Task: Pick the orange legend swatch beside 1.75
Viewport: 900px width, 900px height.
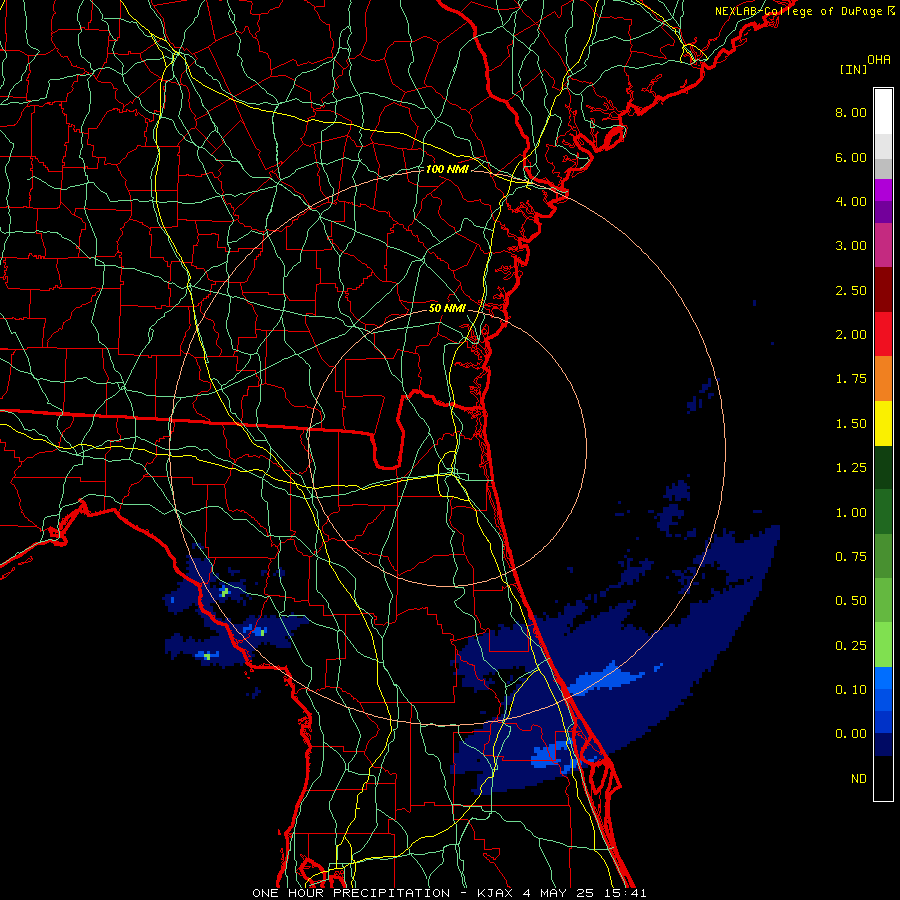Action: click(x=883, y=379)
